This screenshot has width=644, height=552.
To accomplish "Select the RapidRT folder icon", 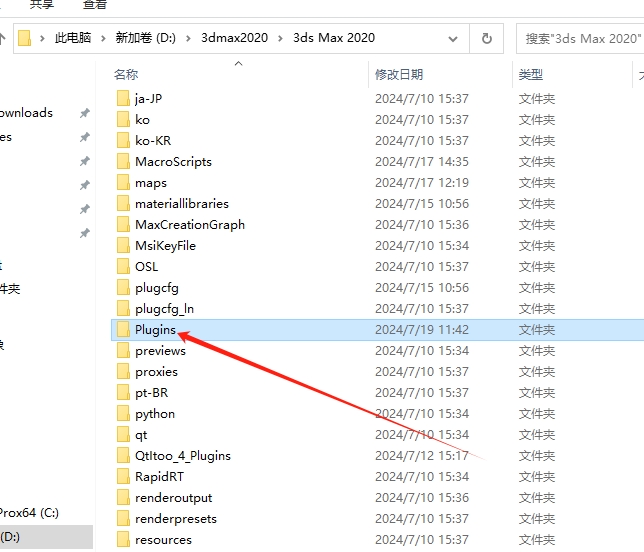I will (123, 476).
